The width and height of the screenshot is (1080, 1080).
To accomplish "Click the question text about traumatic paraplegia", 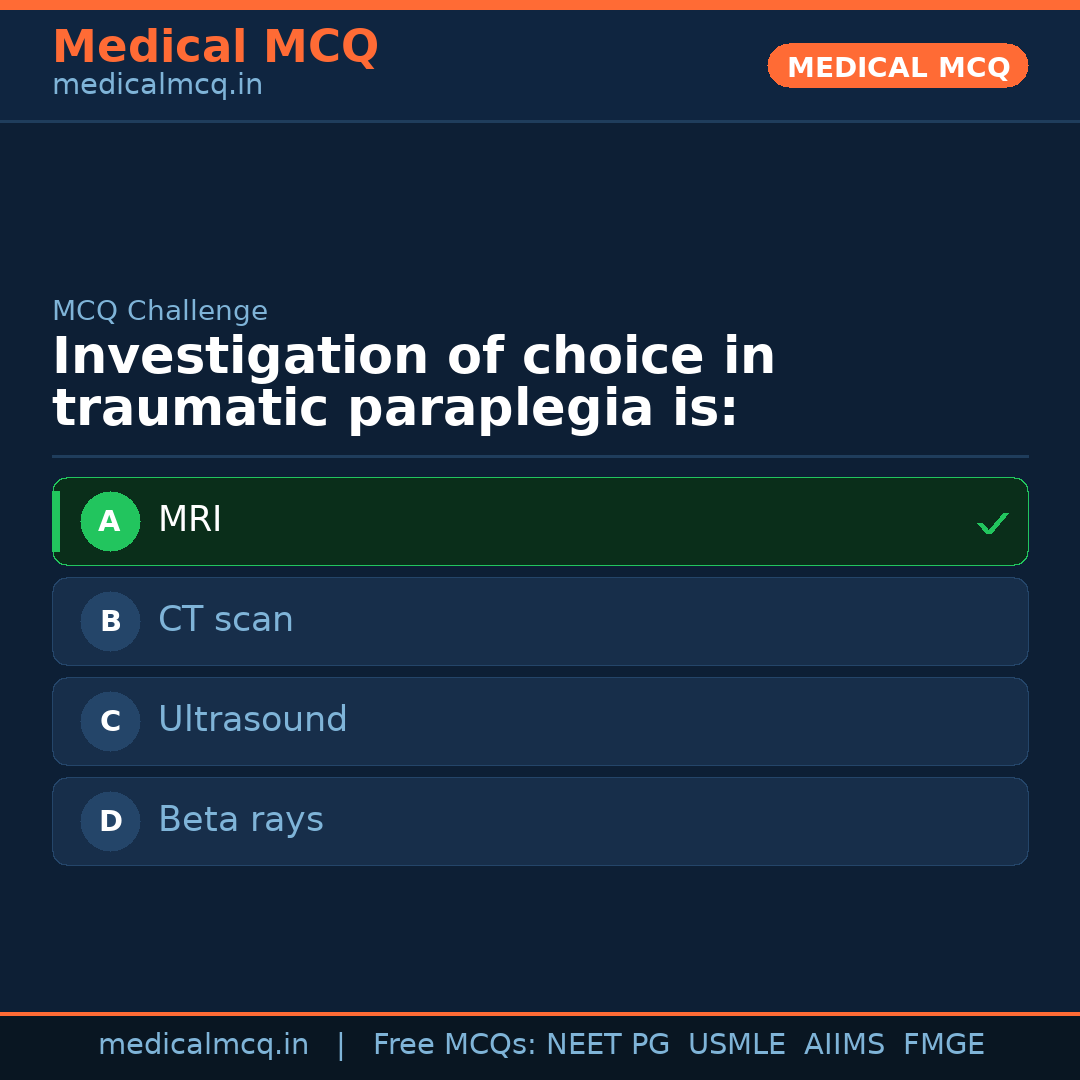I will 414,381.
